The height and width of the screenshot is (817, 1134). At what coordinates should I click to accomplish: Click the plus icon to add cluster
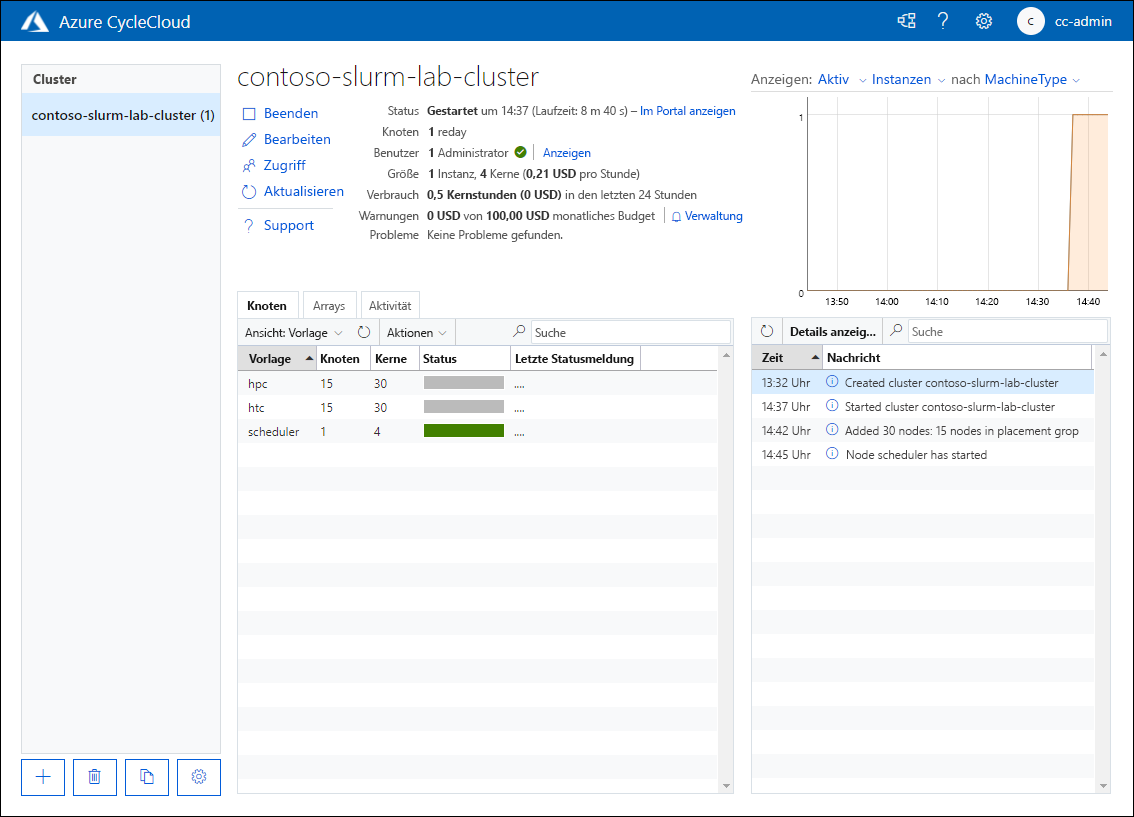pyautogui.click(x=43, y=777)
